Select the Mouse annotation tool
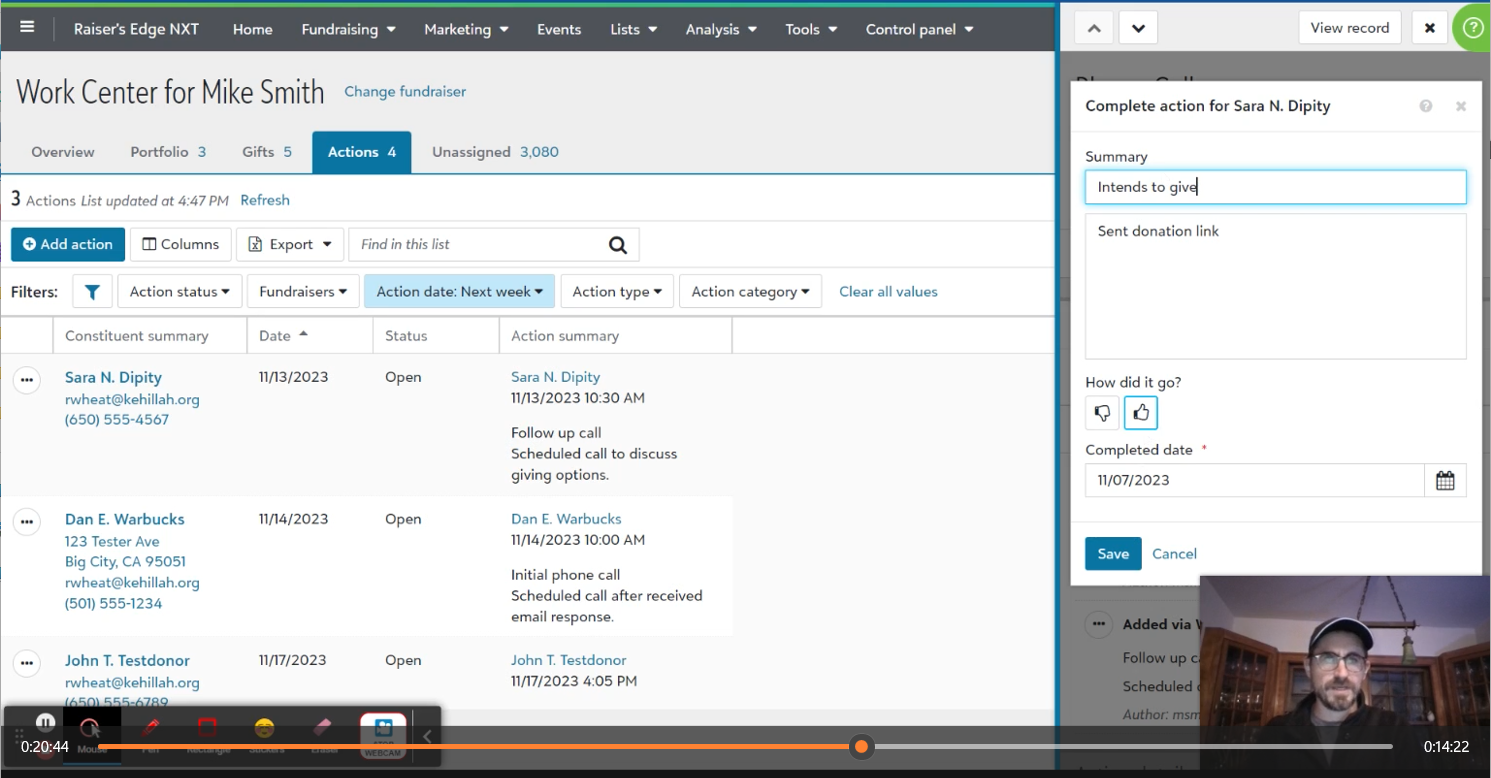 tap(92, 734)
